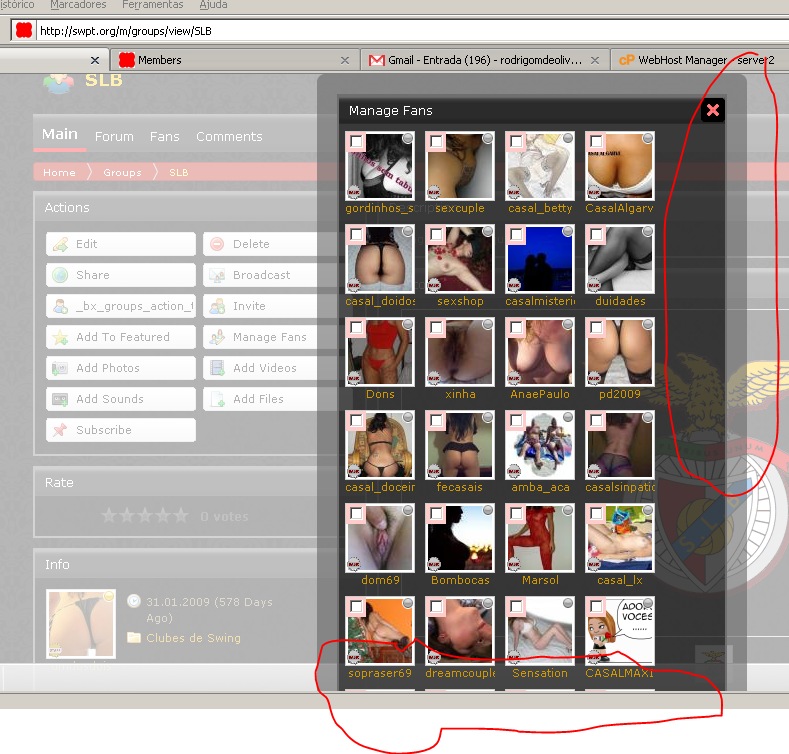Close the leftmost browser tab
The image size is (789, 754).
[x=95, y=60]
